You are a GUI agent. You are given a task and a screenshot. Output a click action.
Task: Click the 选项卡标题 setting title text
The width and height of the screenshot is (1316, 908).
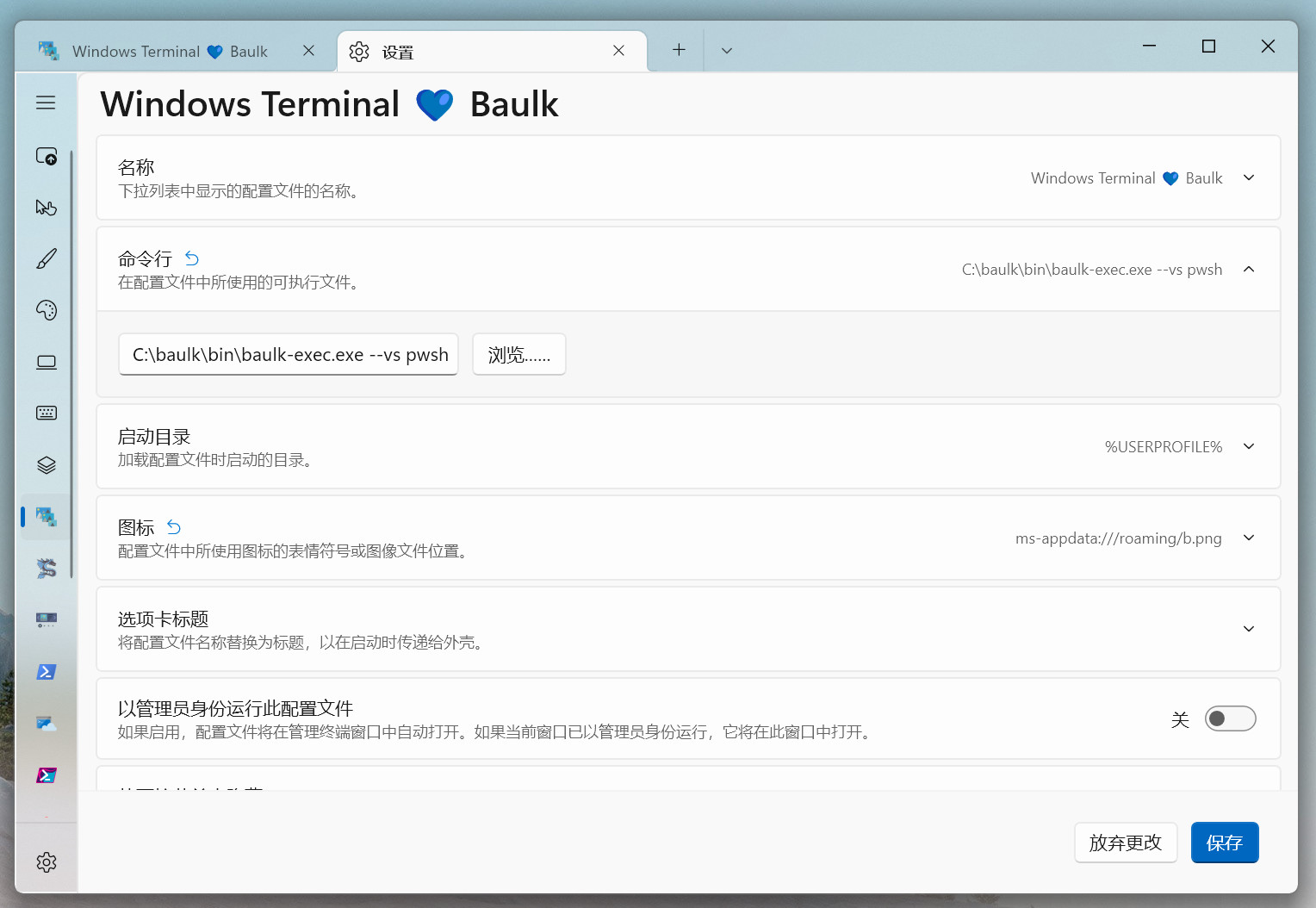click(164, 619)
